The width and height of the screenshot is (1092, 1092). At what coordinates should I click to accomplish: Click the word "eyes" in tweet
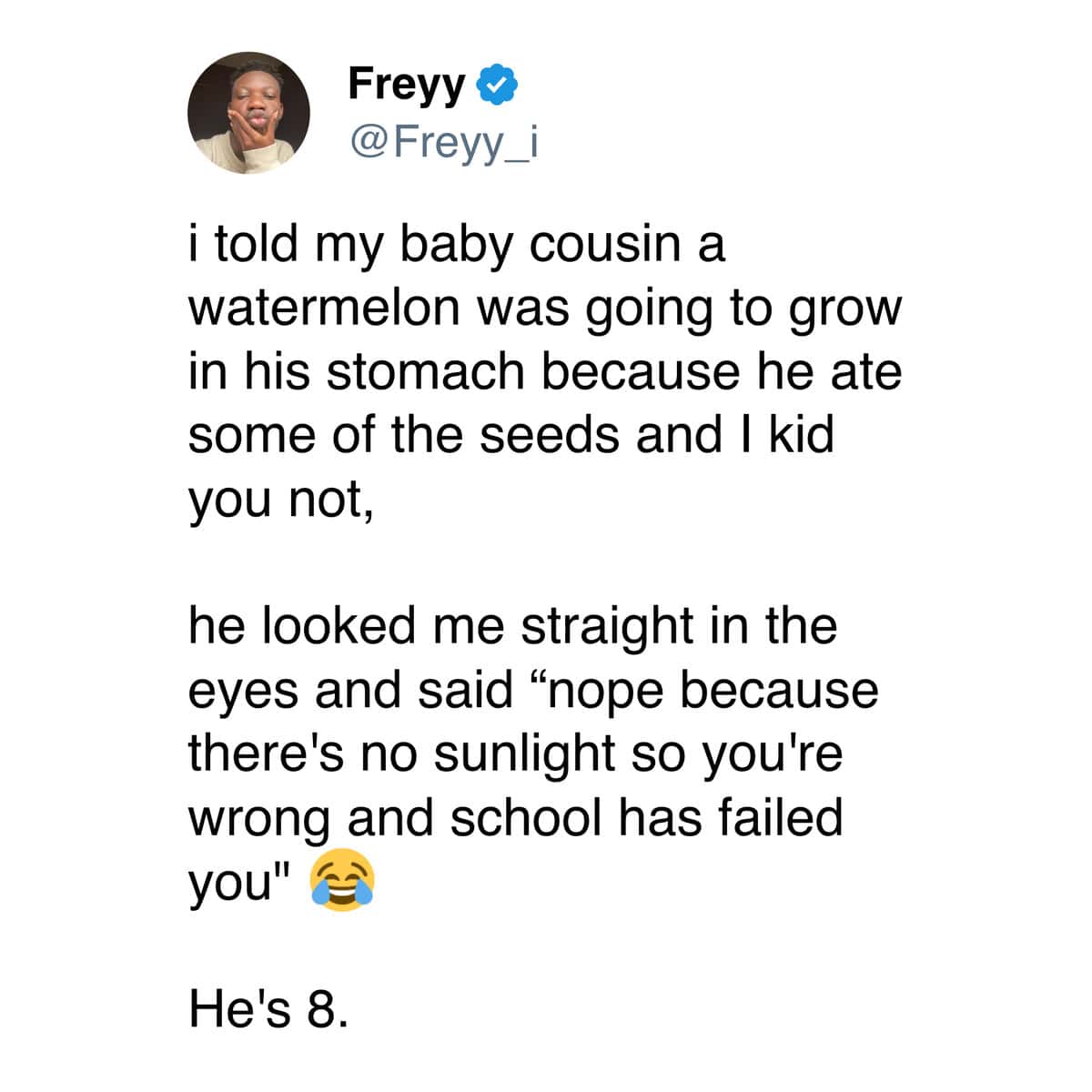(244, 692)
